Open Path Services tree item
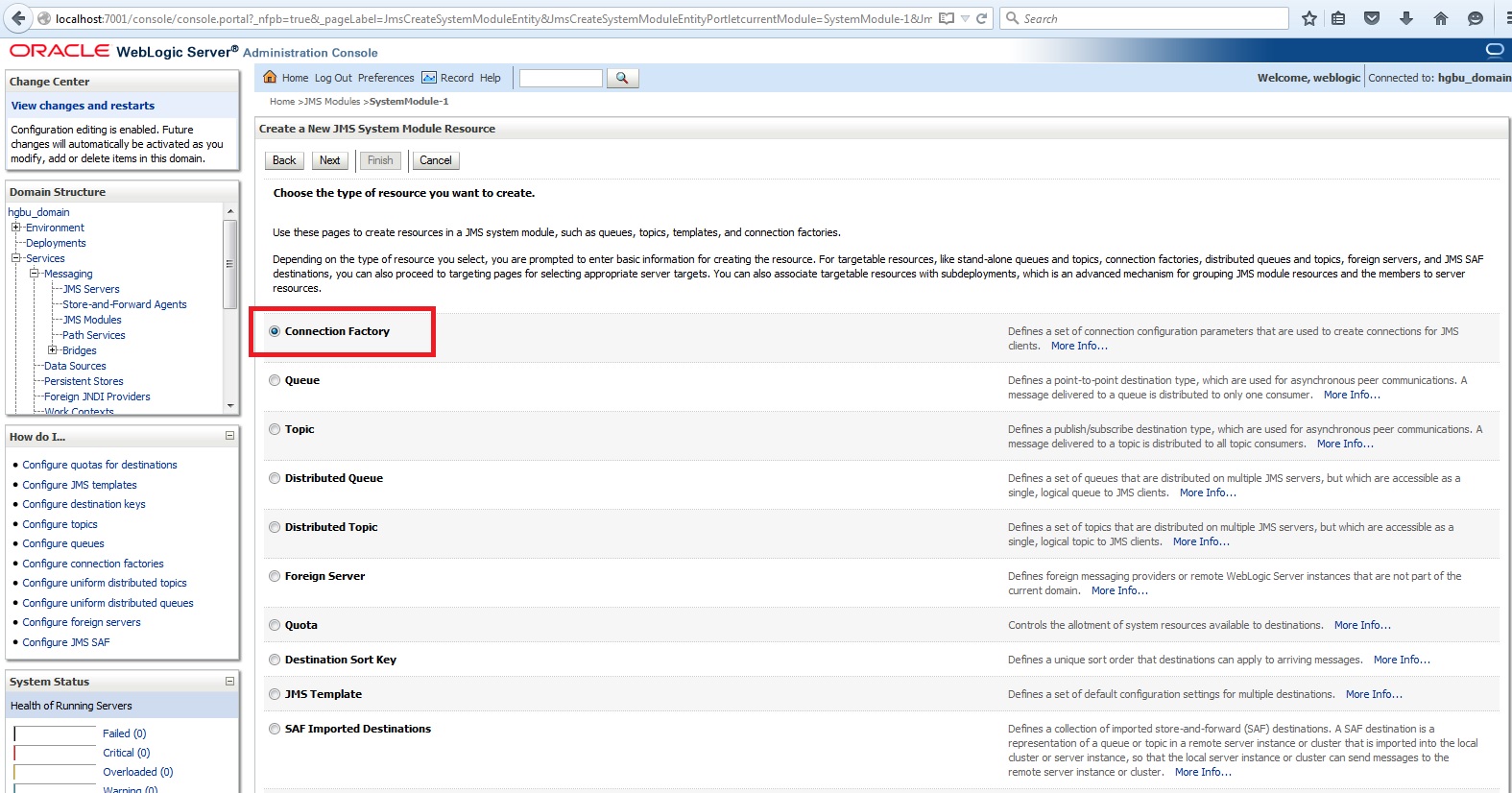The image size is (1512, 793). (x=94, y=335)
